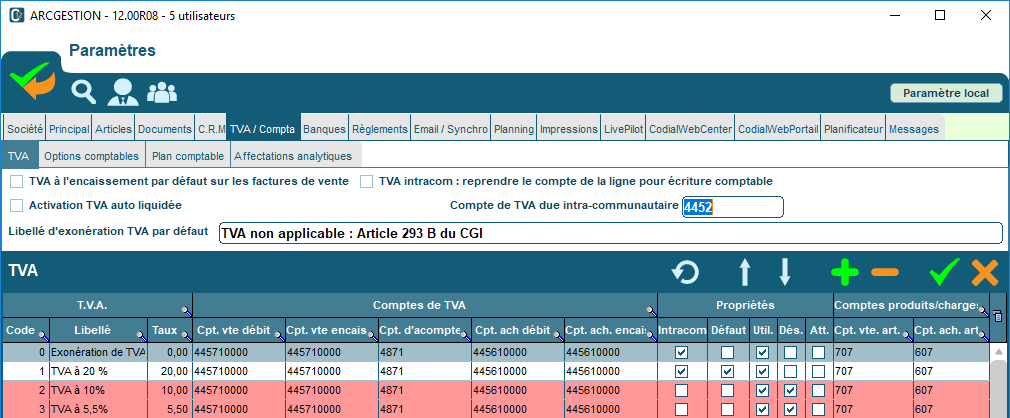
Task: Add a new TVA row with plus
Action: tap(845, 271)
